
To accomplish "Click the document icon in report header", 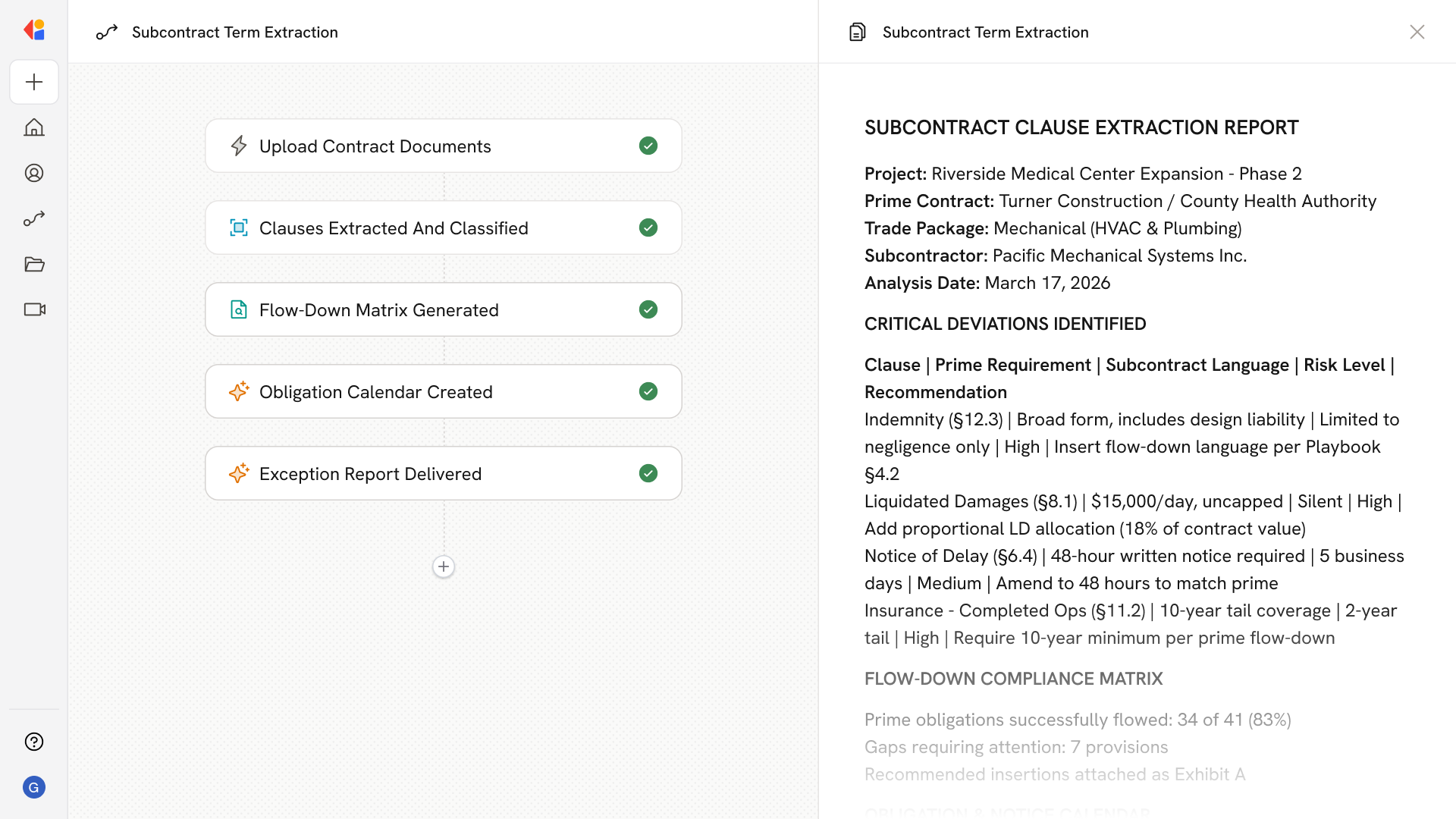I will tap(857, 32).
